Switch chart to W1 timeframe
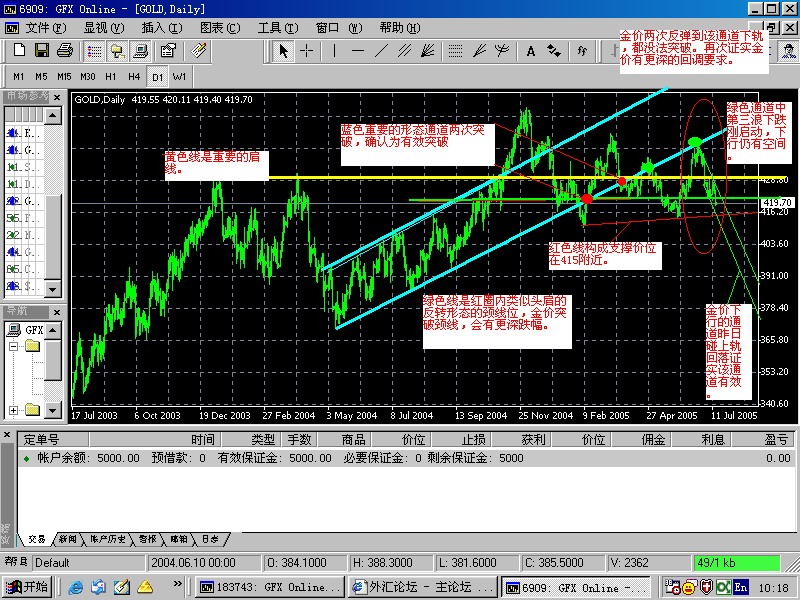 tap(180, 77)
